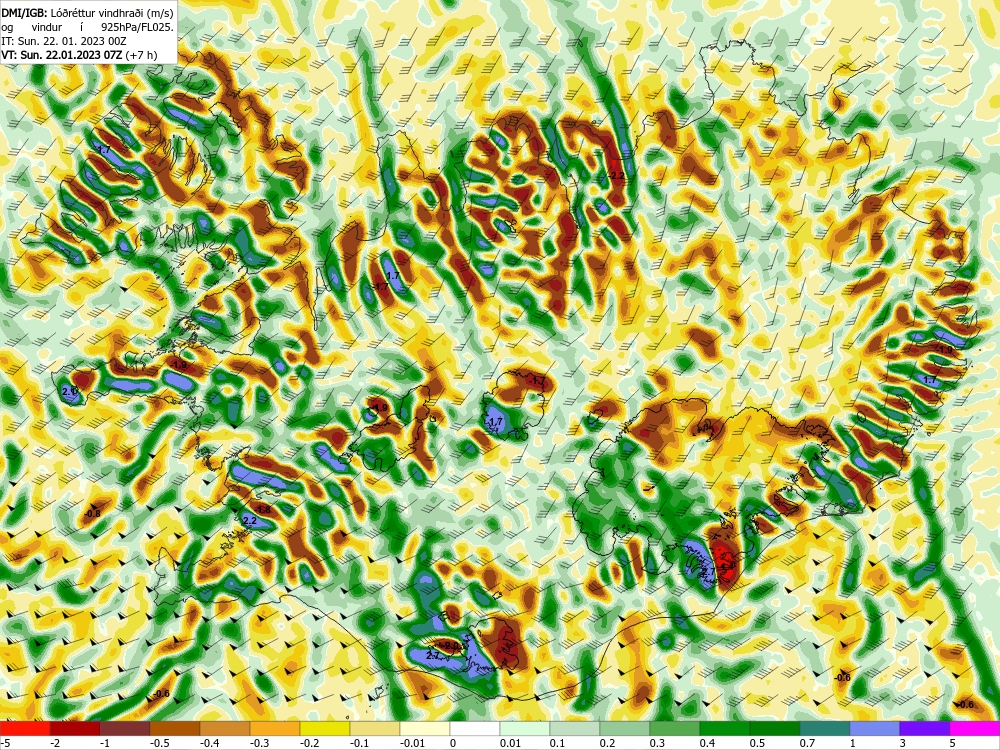Click the green swatch between 0.2 and 0.3
This screenshot has height=750, width=1000.
pos(625,728)
